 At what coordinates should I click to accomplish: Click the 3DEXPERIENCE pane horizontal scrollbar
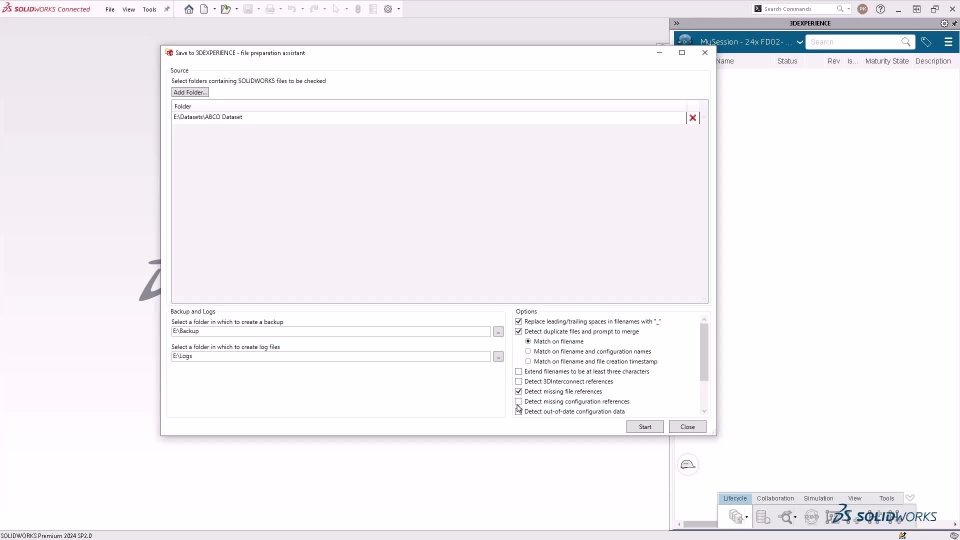tap(700, 524)
